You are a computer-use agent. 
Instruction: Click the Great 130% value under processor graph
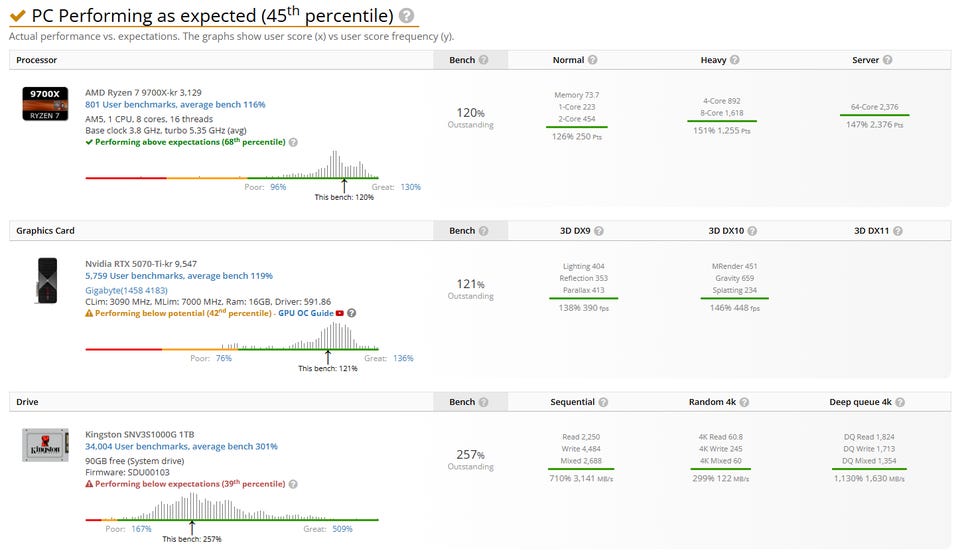coord(411,187)
